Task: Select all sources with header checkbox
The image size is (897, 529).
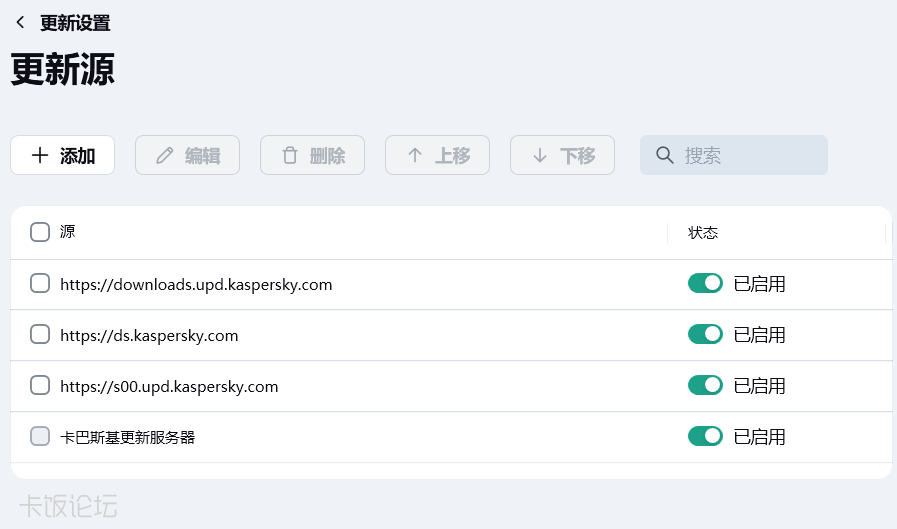Action: [x=40, y=232]
